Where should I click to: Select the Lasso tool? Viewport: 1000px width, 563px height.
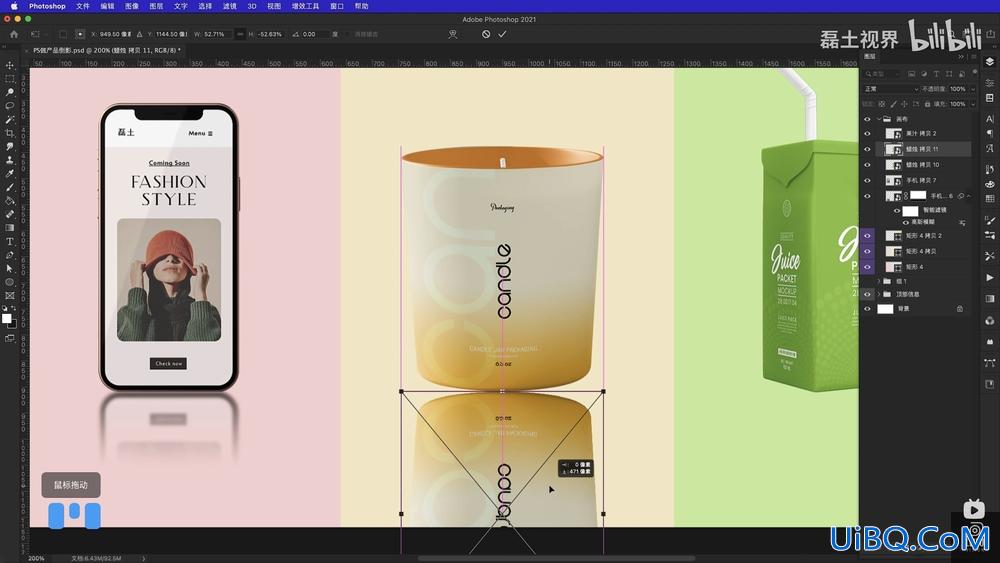tap(10, 106)
